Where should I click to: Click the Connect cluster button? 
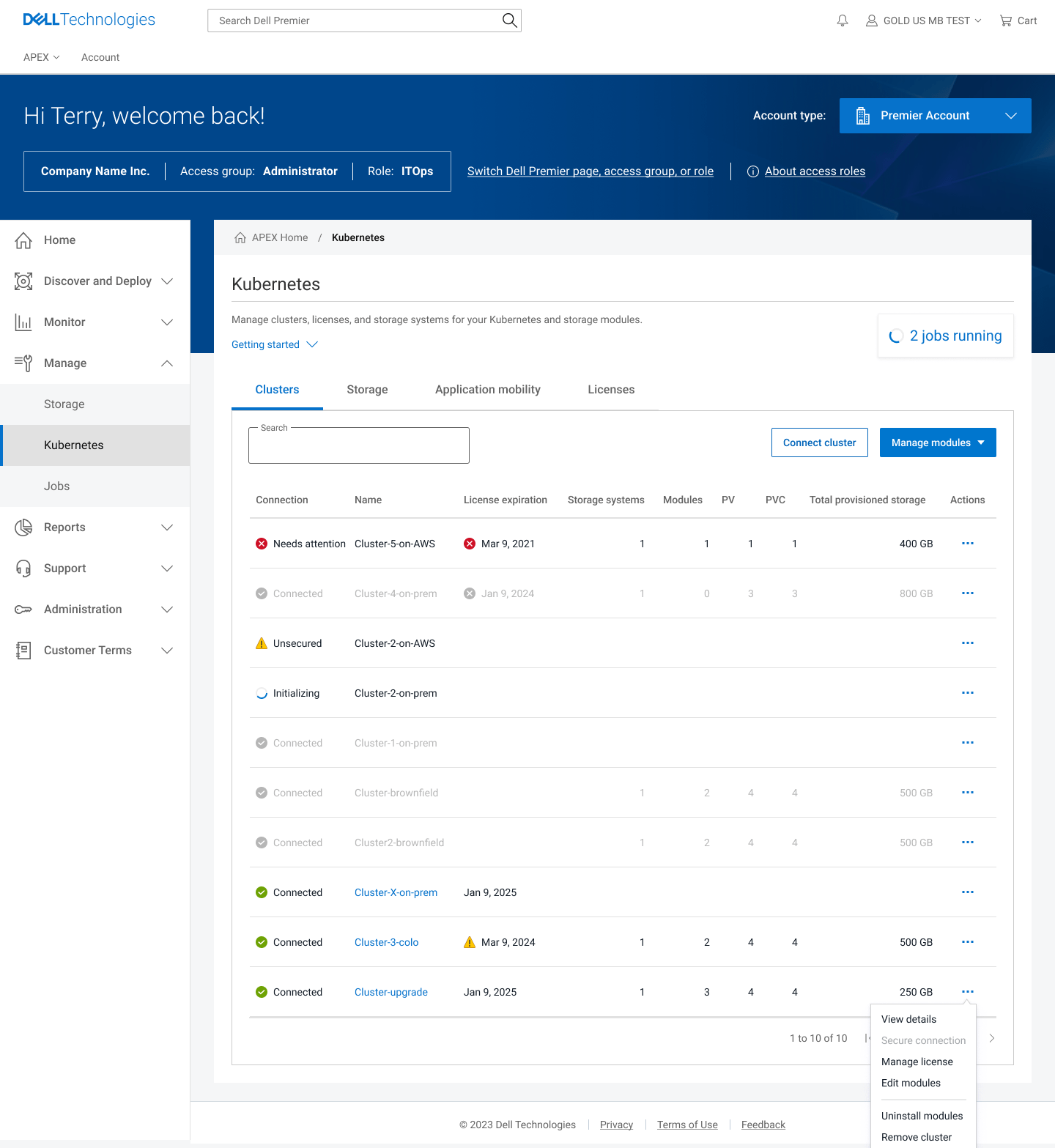[820, 442]
